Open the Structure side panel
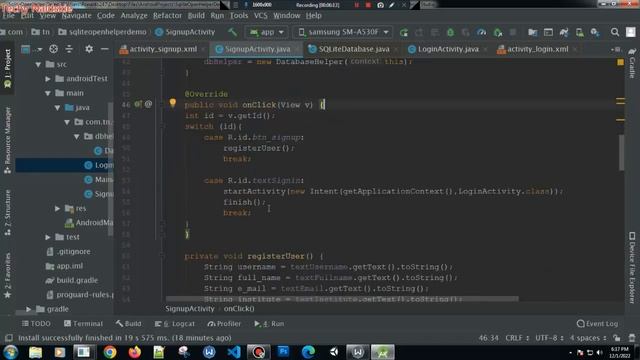 7,212
